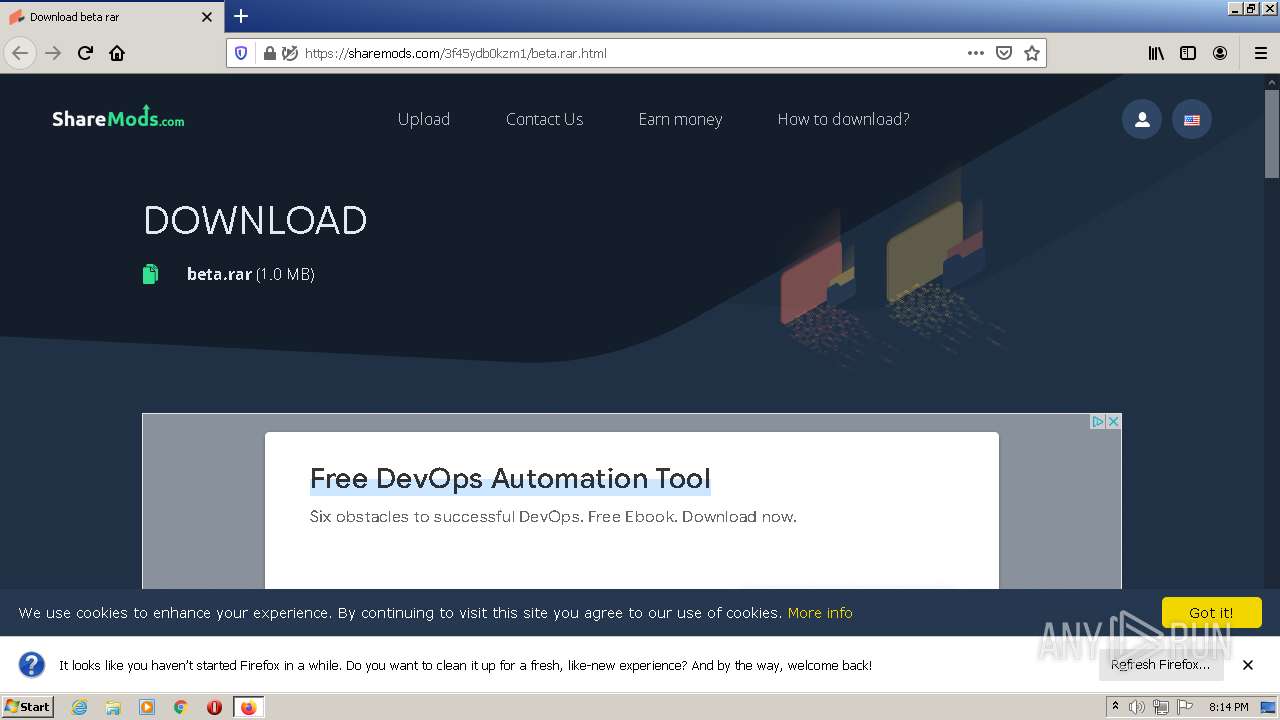
Task: Open Windows Media Player from the taskbar
Action: [147, 707]
